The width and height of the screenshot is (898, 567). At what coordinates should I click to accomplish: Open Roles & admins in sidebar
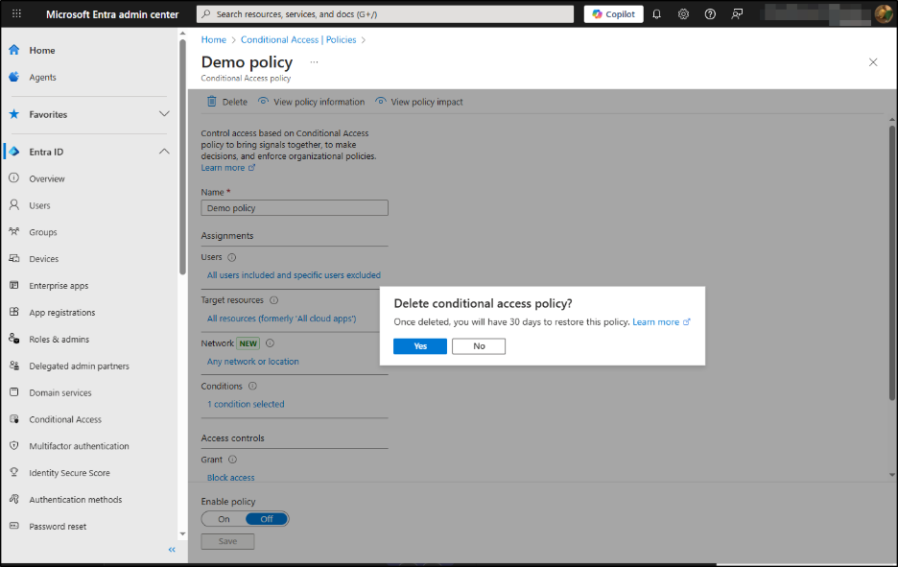pyautogui.click(x=59, y=339)
